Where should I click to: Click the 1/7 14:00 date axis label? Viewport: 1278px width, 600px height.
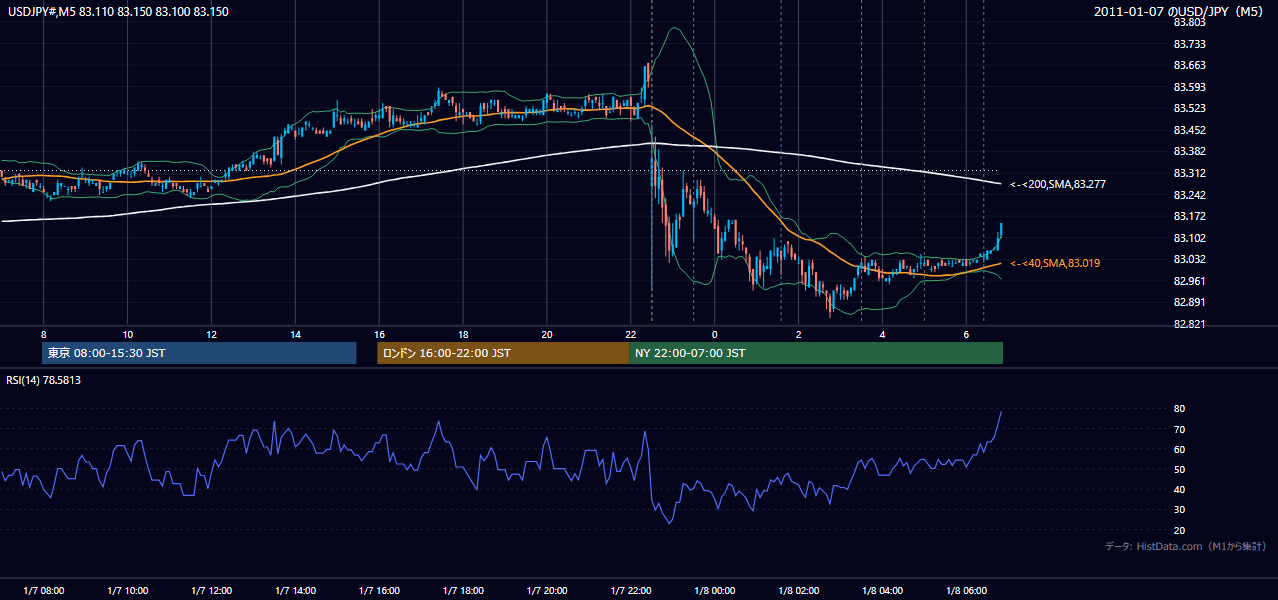(x=296, y=591)
